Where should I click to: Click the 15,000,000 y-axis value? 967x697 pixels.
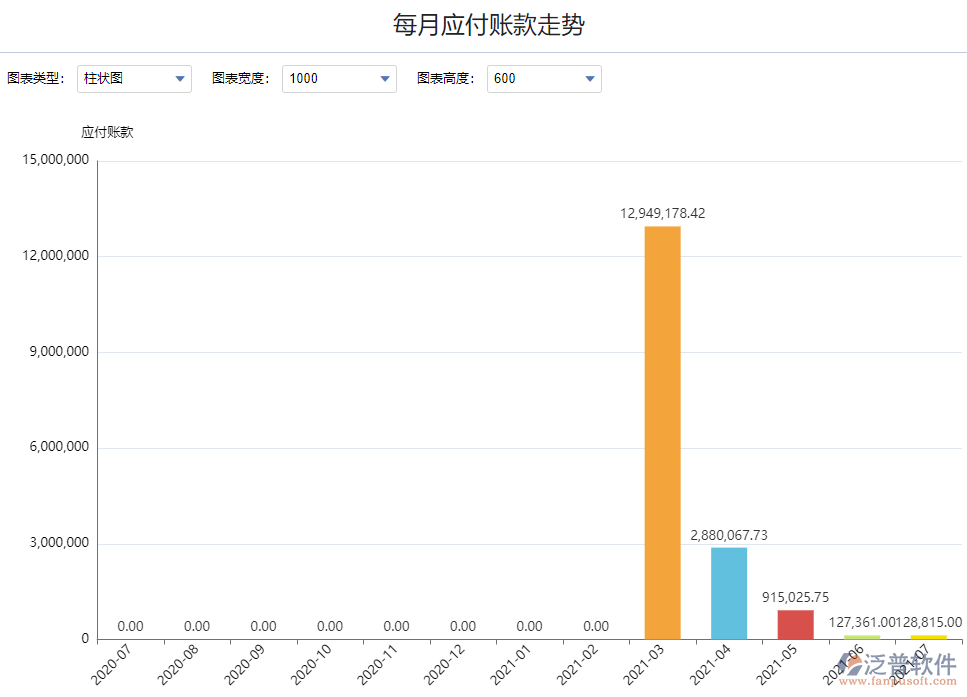coord(53,158)
